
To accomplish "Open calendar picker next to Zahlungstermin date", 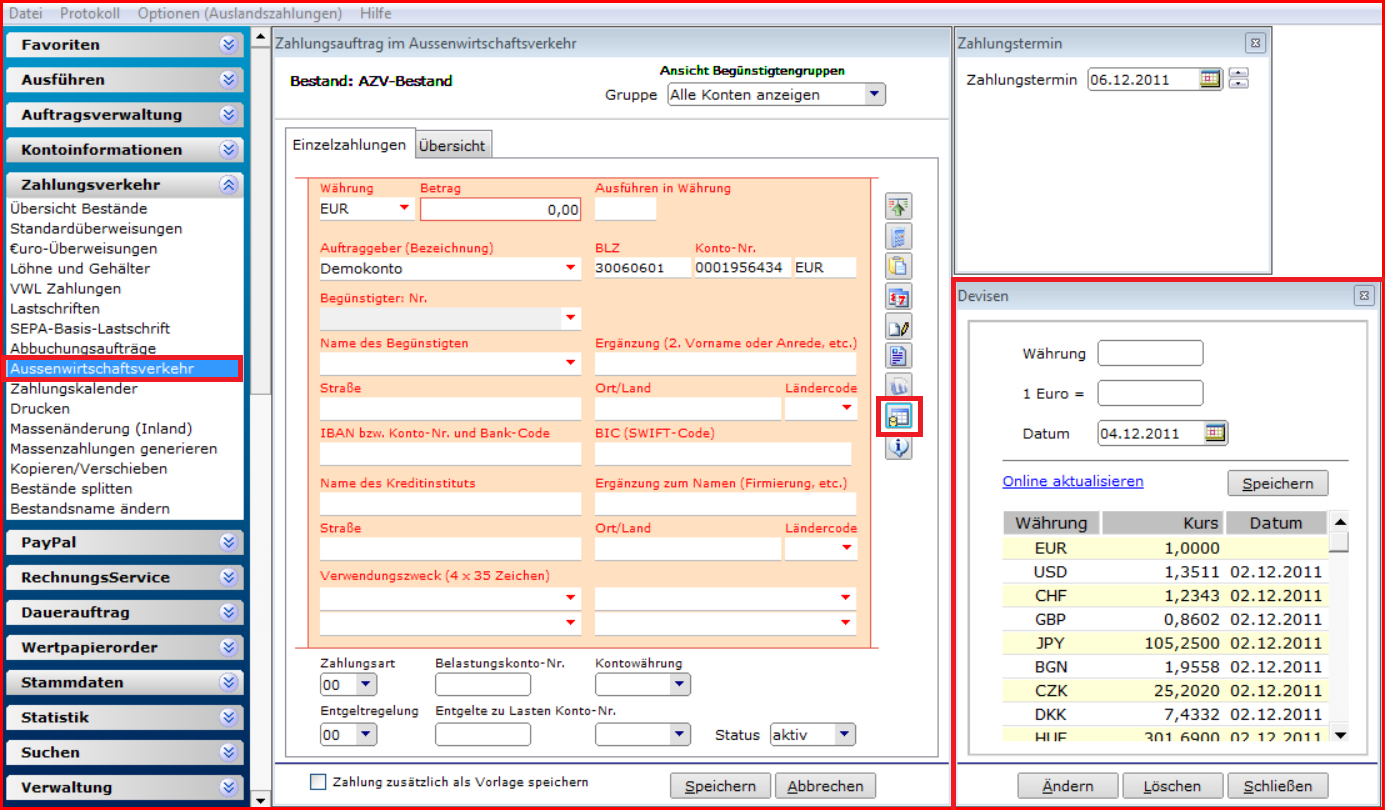I will click(1210, 79).
